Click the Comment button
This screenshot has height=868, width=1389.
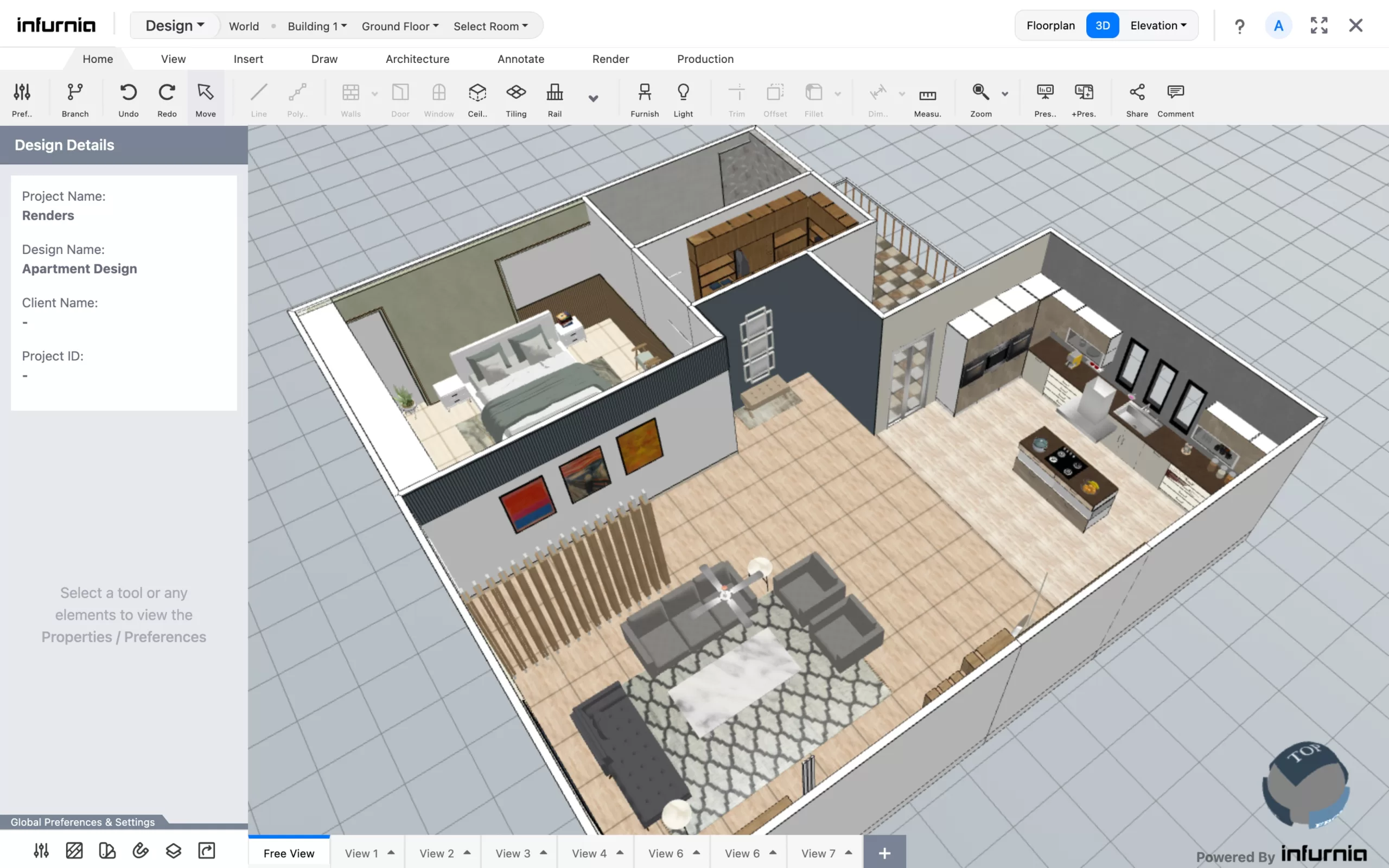[x=1176, y=97]
